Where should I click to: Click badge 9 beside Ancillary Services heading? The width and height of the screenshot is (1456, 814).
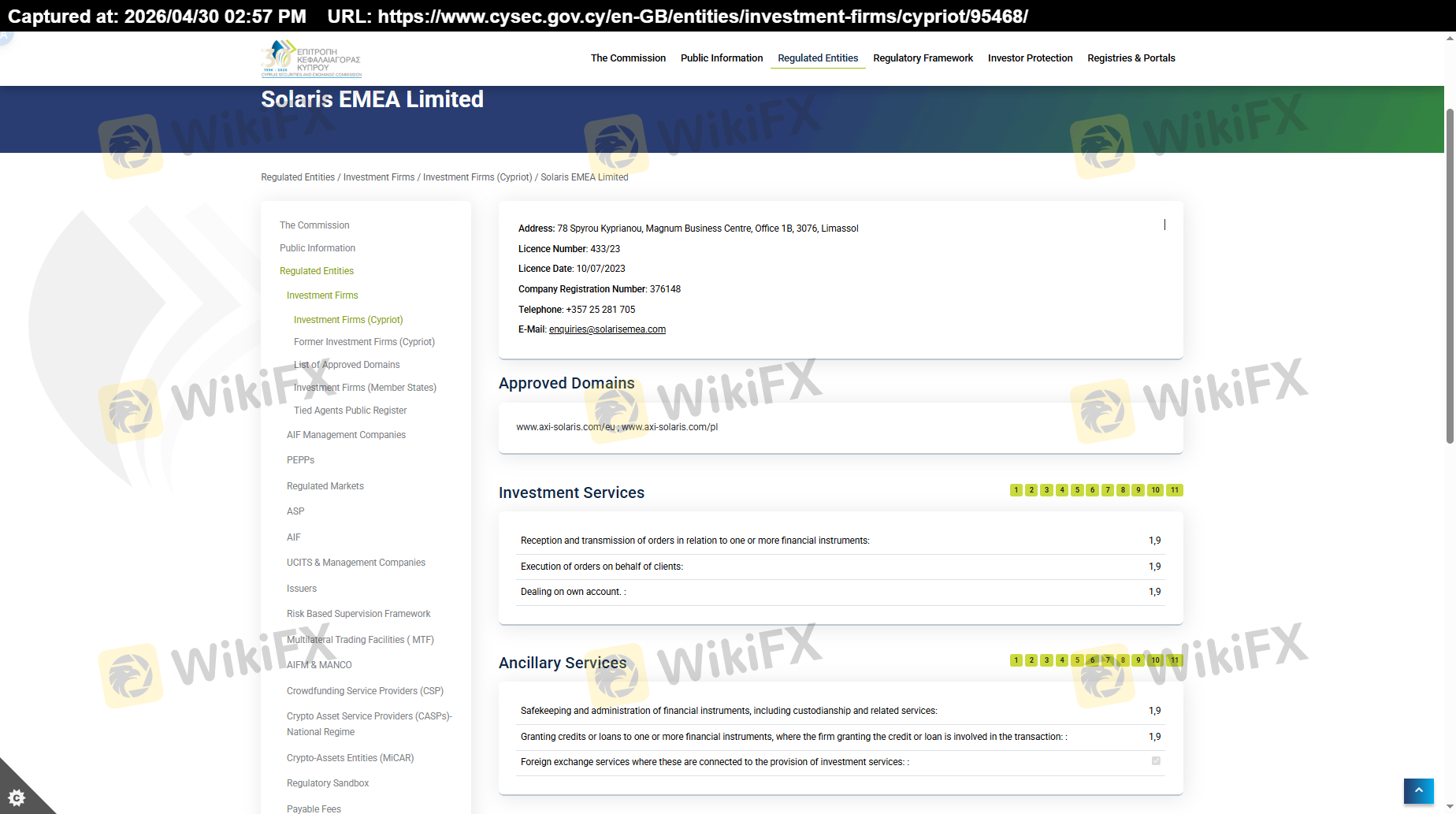pyautogui.click(x=1138, y=660)
